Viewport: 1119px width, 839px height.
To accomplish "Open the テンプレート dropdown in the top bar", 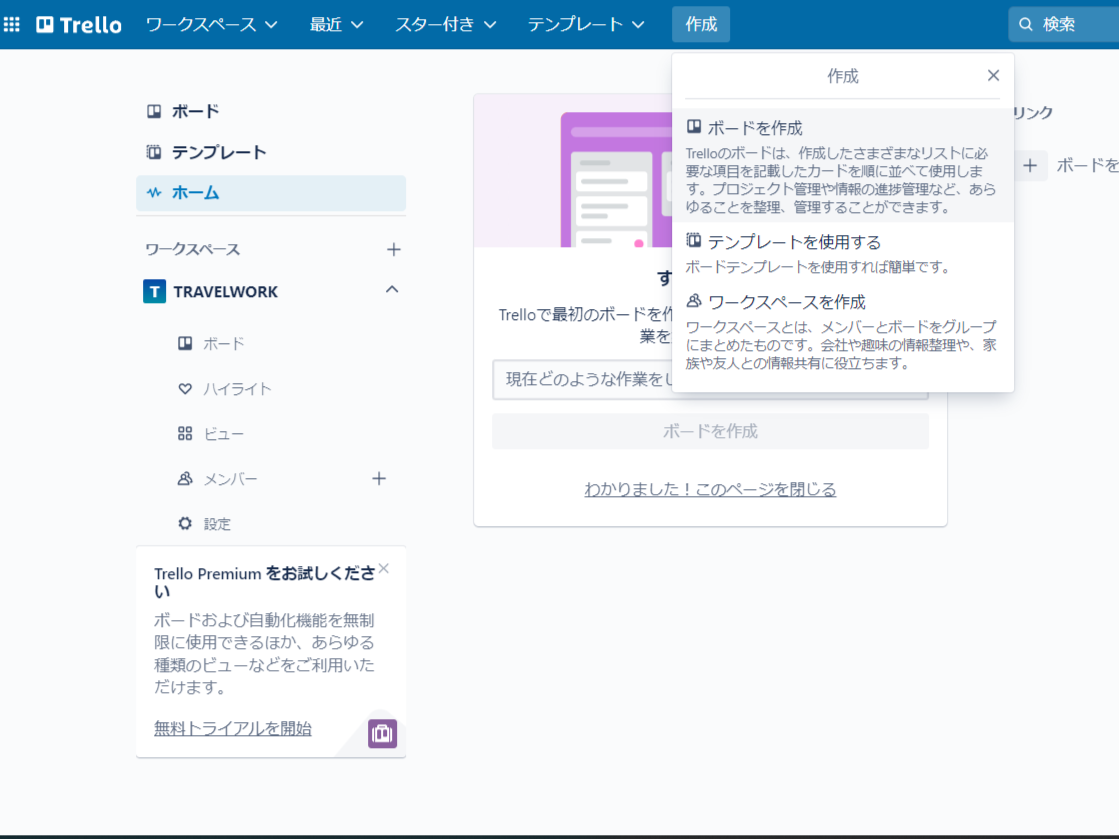I will pyautogui.click(x=586, y=24).
